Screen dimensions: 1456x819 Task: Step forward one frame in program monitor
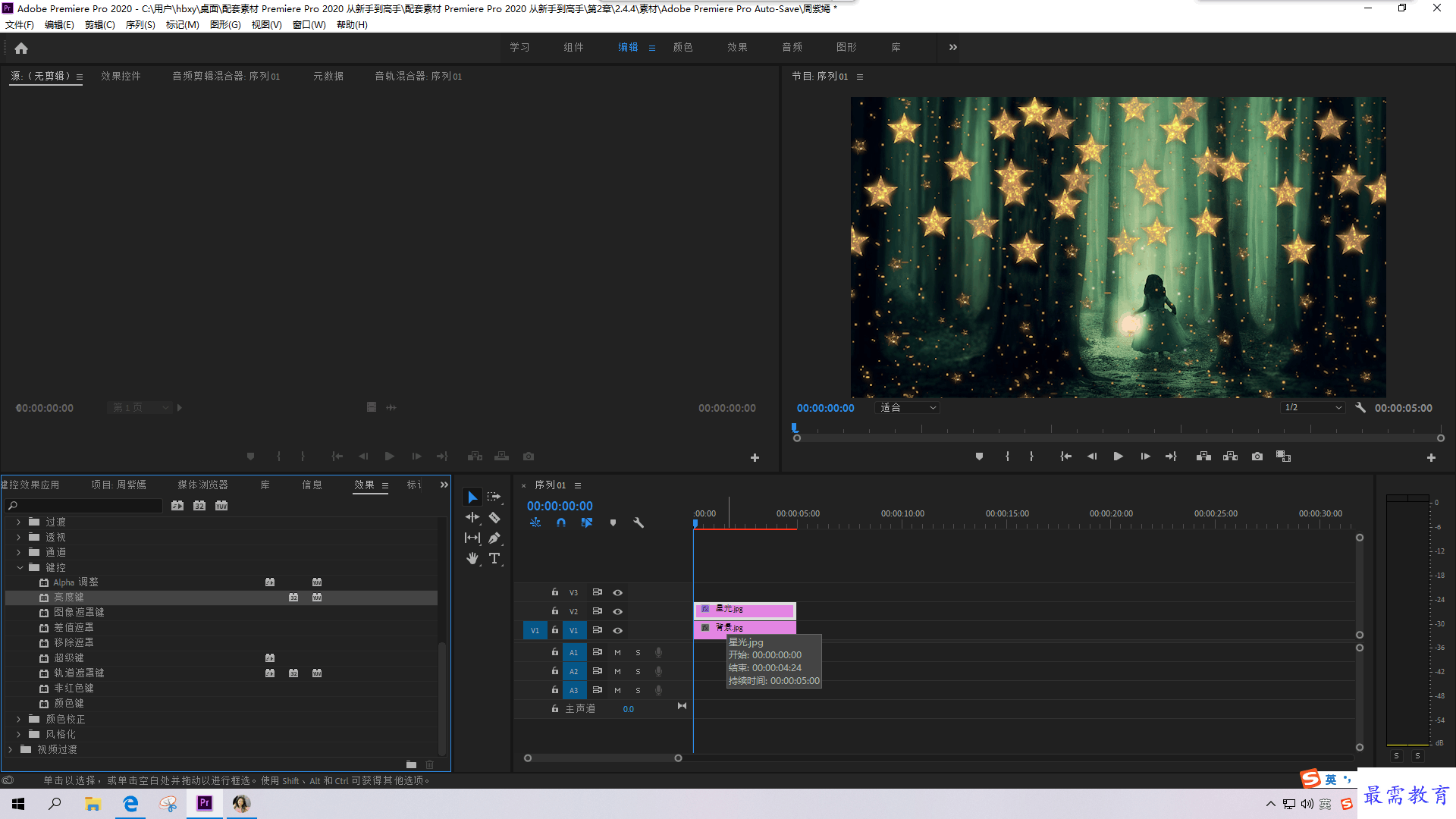(x=1145, y=457)
